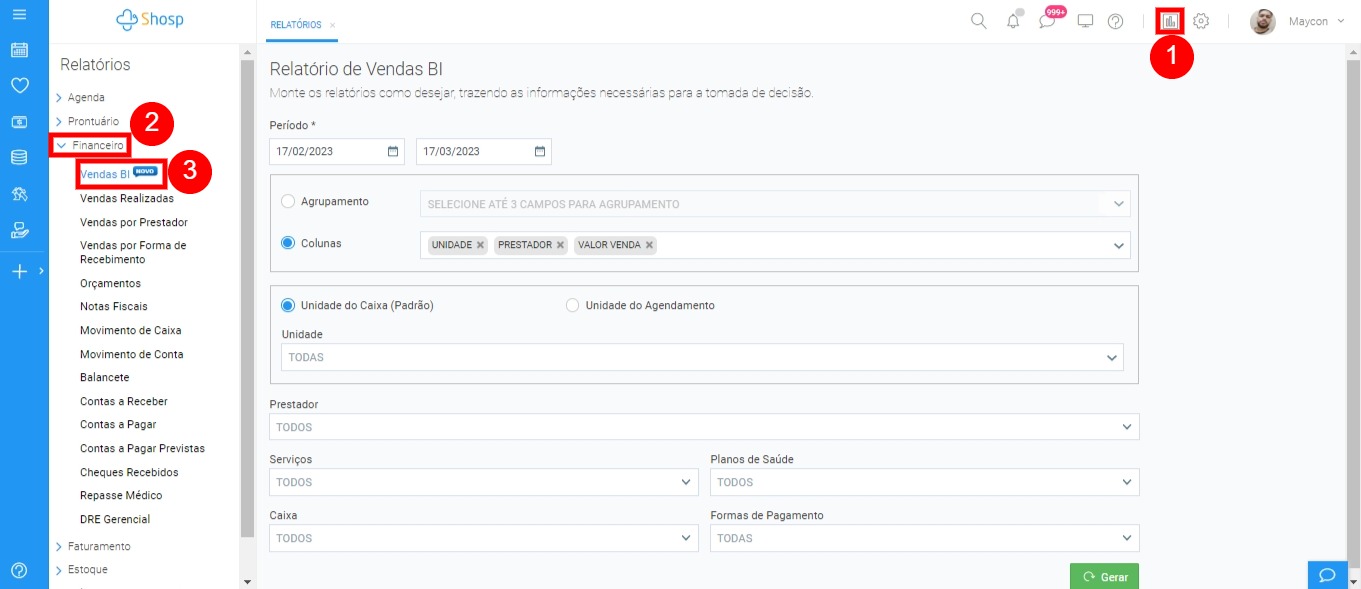Viewport: 1361px width, 589px height.
Task: Open the settings gear icon
Action: click(x=1202, y=21)
